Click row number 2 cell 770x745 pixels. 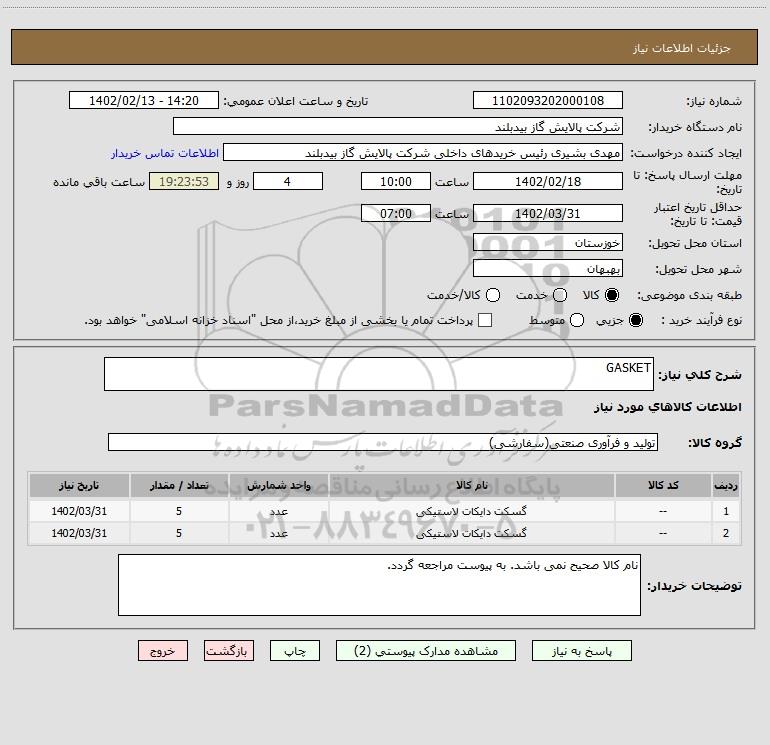[726, 533]
